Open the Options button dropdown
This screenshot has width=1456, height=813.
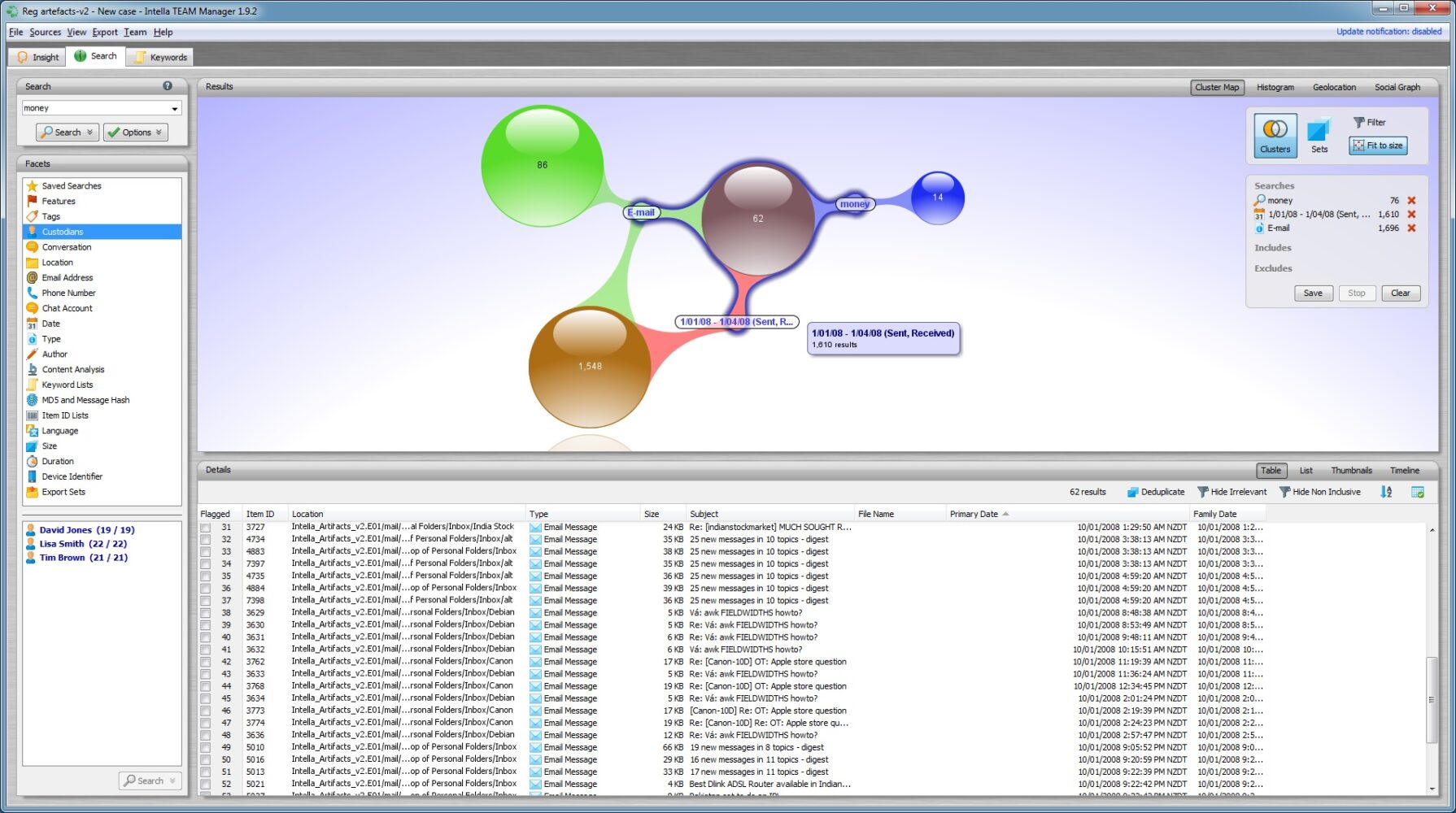[x=159, y=133]
